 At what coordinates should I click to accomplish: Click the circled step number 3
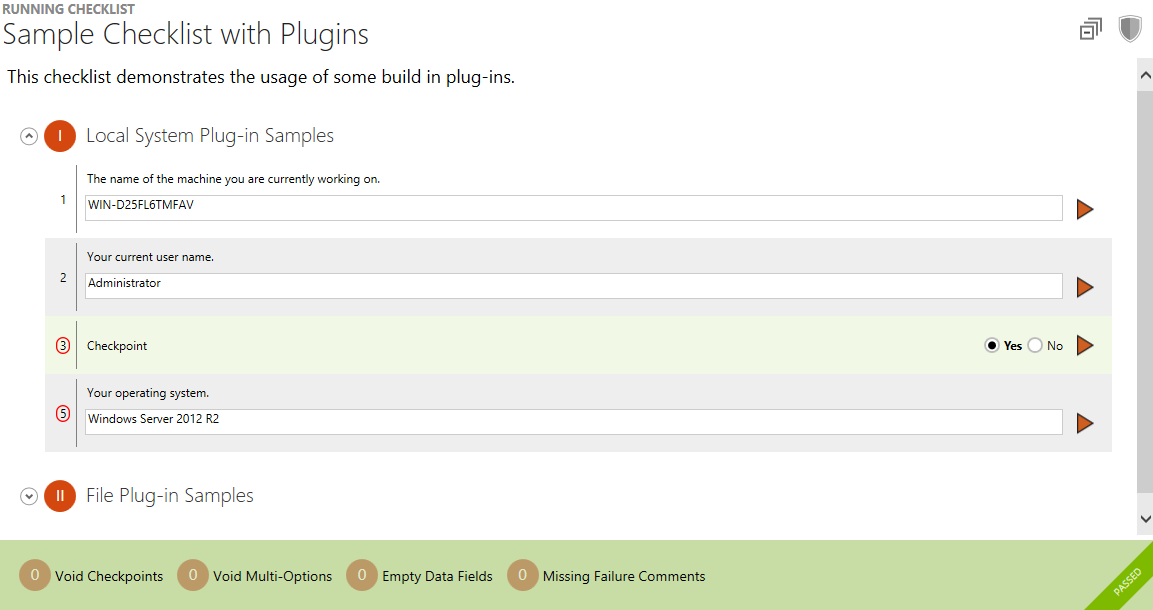(x=63, y=346)
